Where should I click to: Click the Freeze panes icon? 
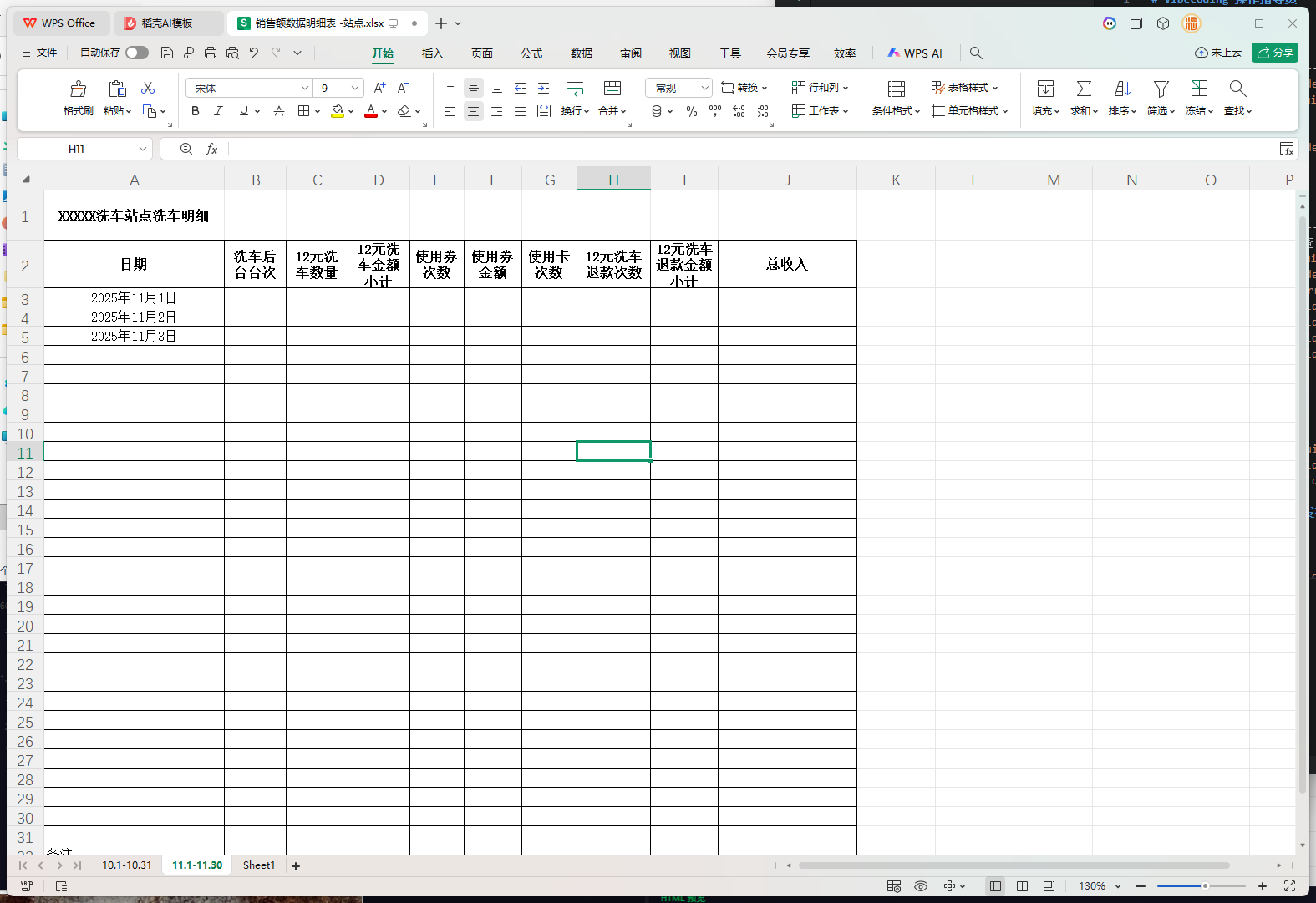click(x=1199, y=89)
